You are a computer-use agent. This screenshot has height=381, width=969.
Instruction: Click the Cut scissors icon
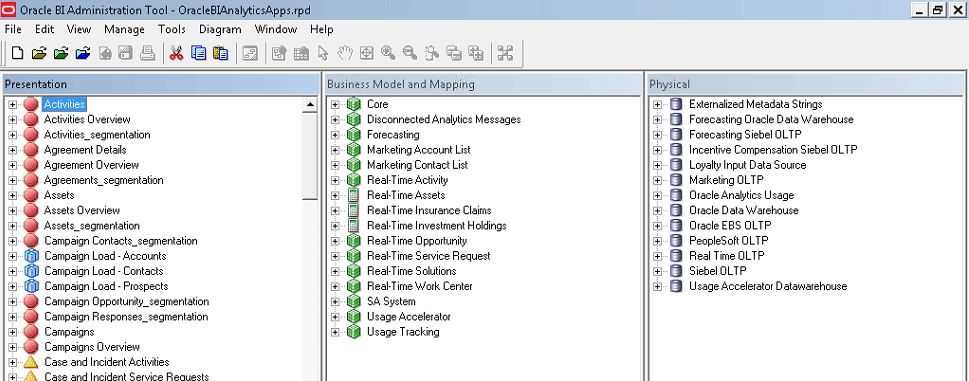coord(176,54)
